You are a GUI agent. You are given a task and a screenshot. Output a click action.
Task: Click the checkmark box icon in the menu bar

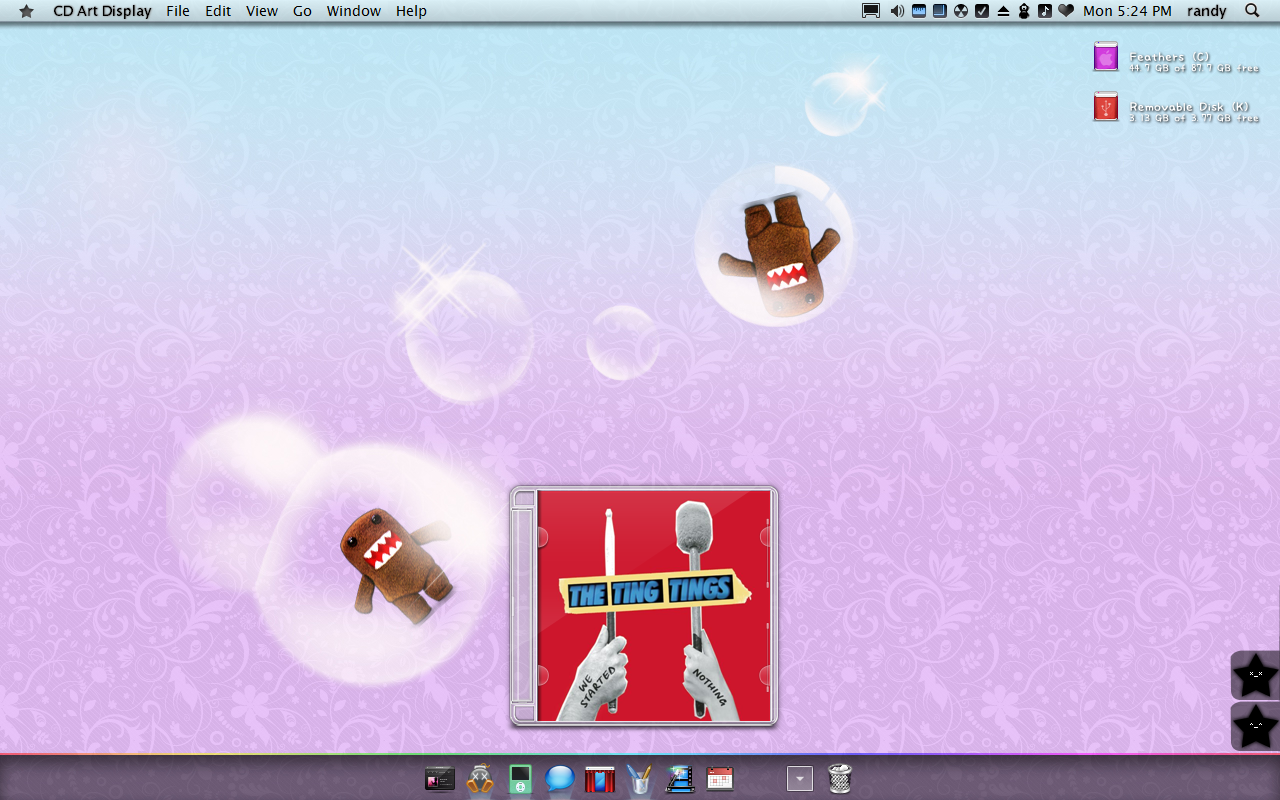[x=981, y=11]
